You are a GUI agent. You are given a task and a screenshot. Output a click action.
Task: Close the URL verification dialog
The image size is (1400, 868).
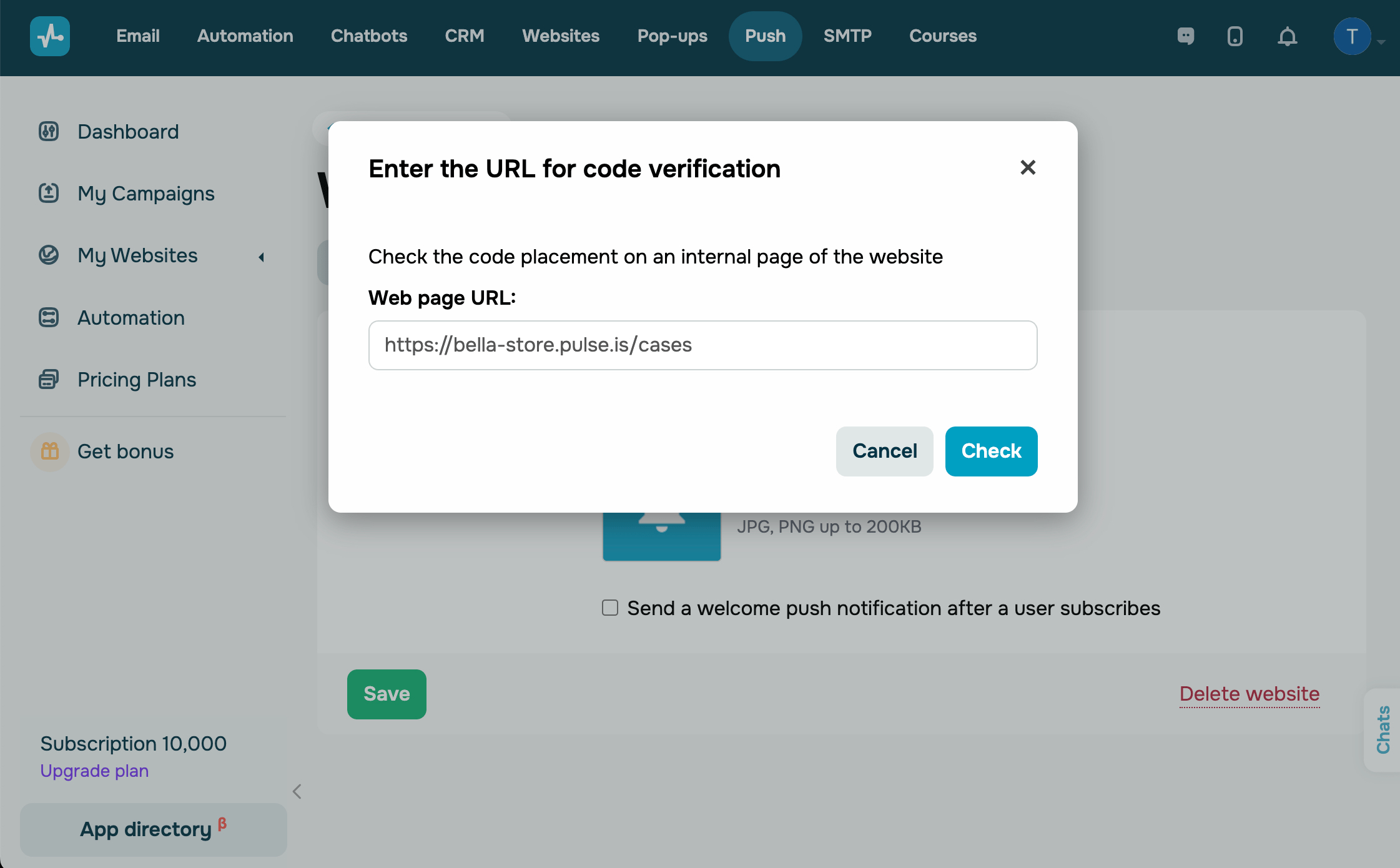[1028, 167]
